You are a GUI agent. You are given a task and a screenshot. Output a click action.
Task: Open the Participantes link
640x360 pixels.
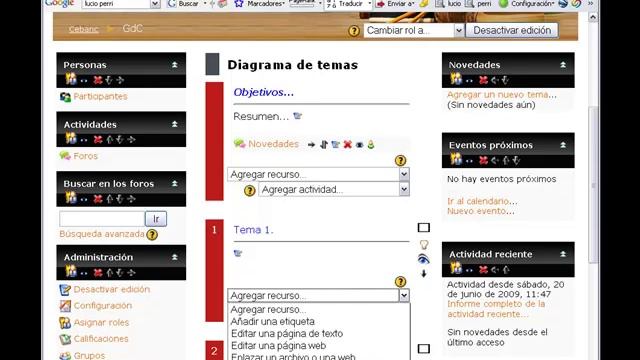[x=100, y=97]
